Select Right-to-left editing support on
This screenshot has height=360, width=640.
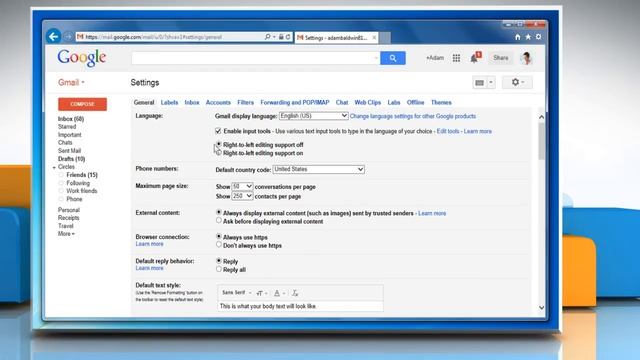click(x=219, y=153)
